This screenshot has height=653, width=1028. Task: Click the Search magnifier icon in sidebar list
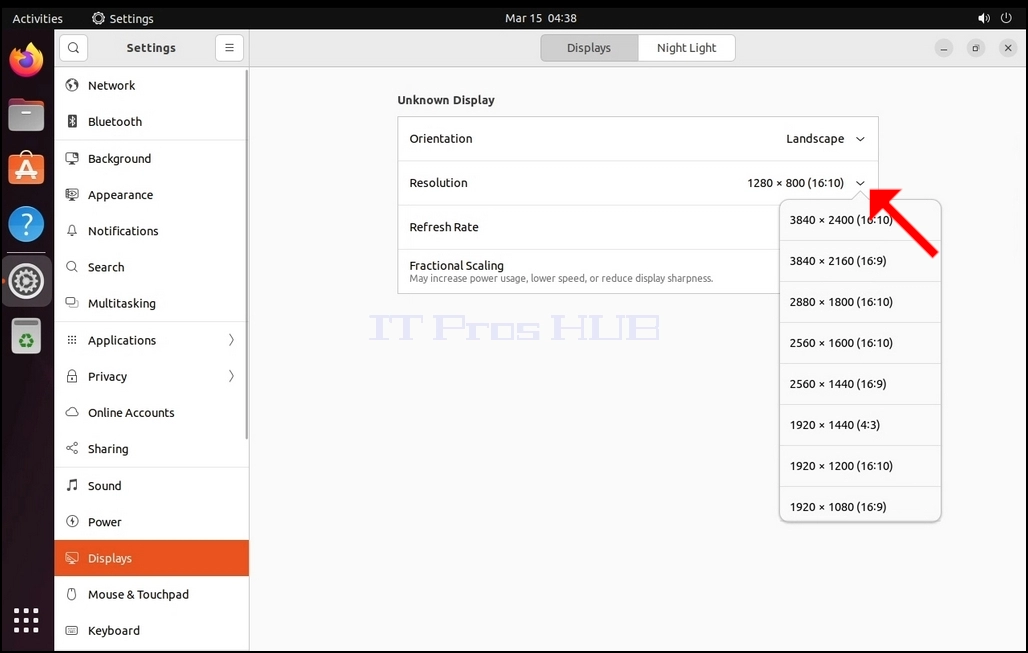(x=72, y=267)
